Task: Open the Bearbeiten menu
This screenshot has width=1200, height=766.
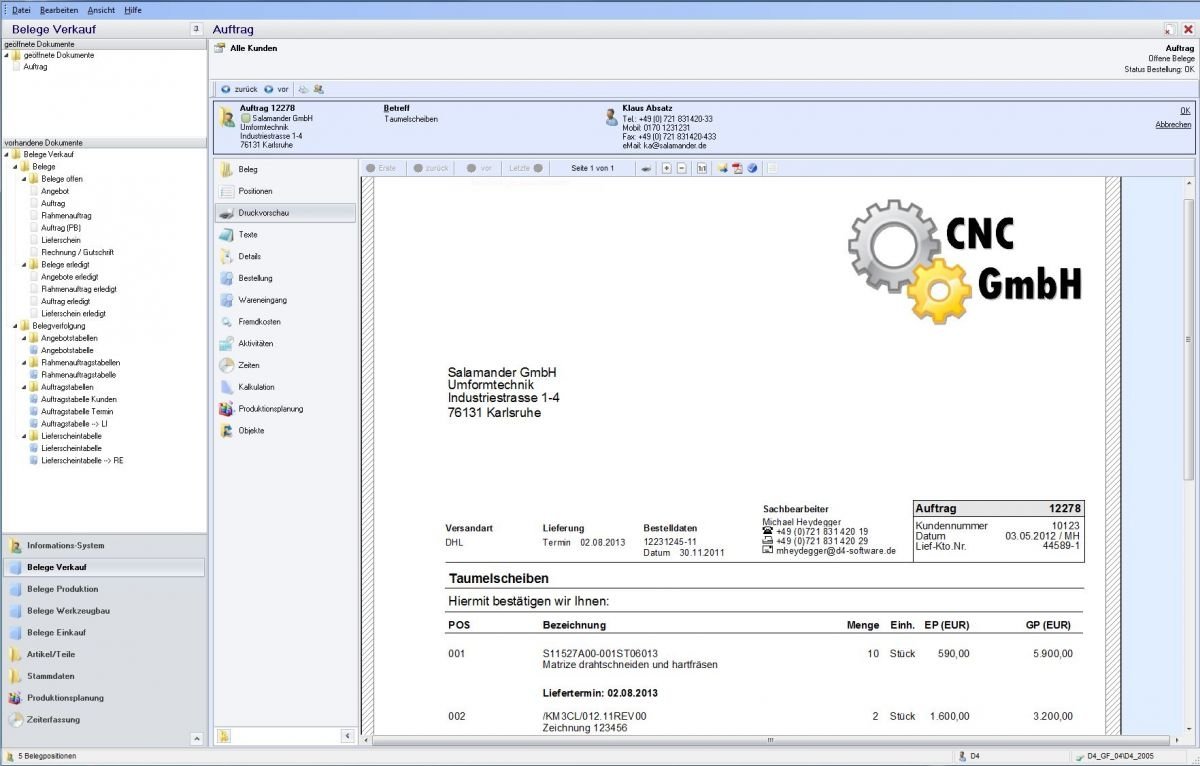Action: tap(59, 10)
